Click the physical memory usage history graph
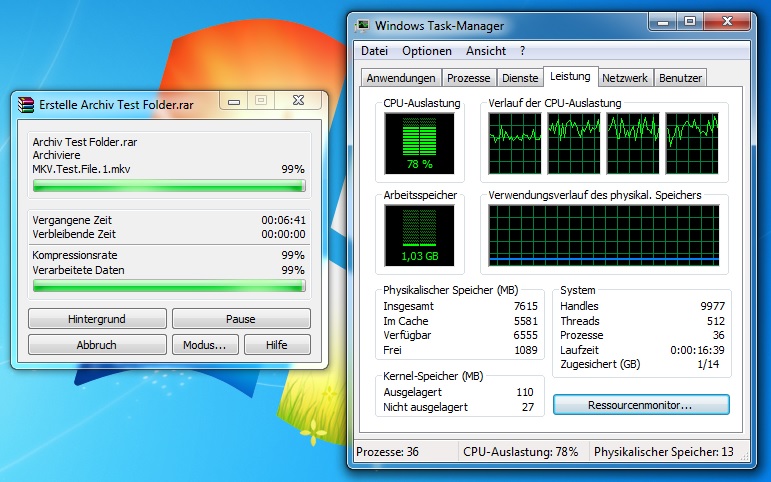 point(604,236)
